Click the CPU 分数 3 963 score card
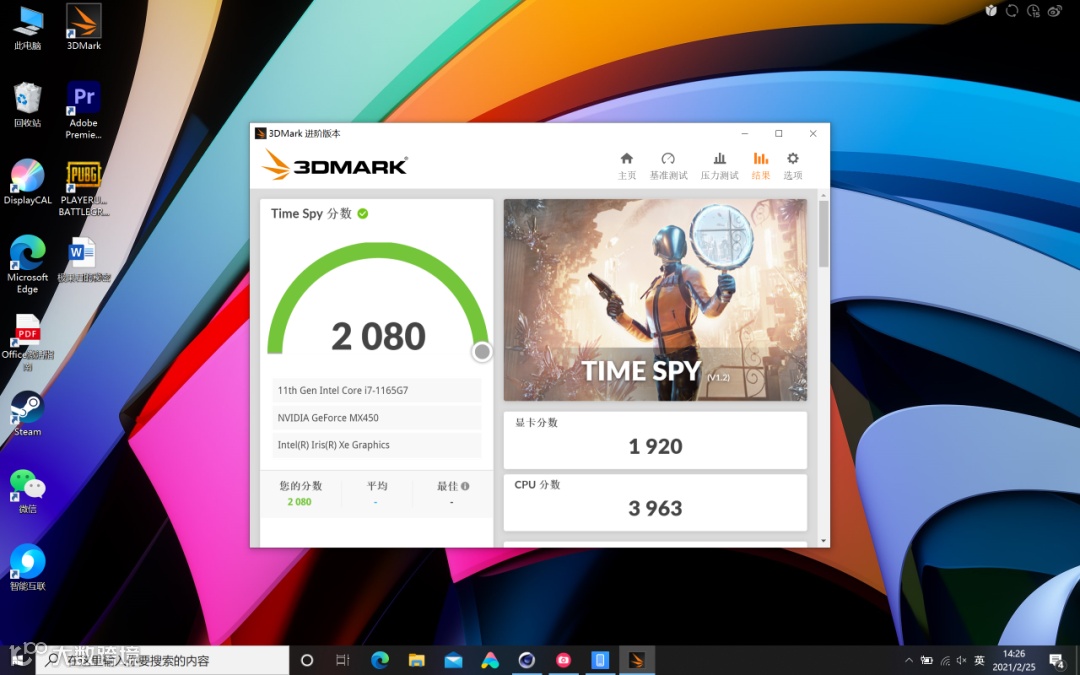The height and width of the screenshot is (675, 1080). pyautogui.click(x=655, y=502)
